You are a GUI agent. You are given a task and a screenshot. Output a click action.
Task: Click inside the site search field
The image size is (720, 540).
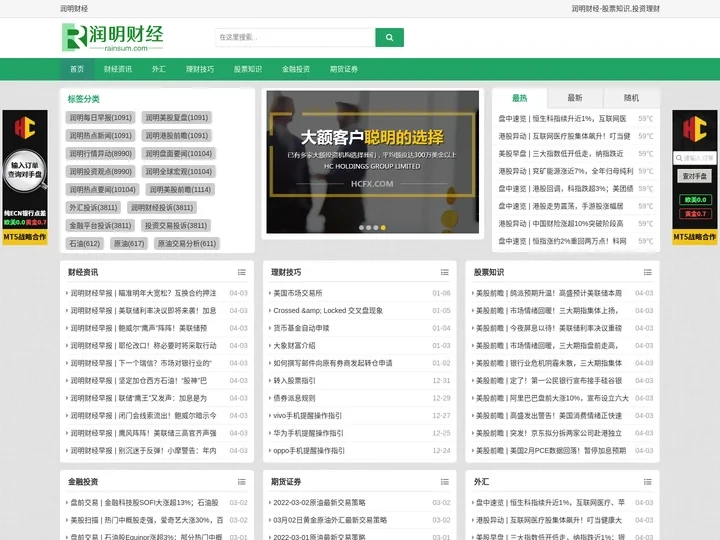coord(295,38)
